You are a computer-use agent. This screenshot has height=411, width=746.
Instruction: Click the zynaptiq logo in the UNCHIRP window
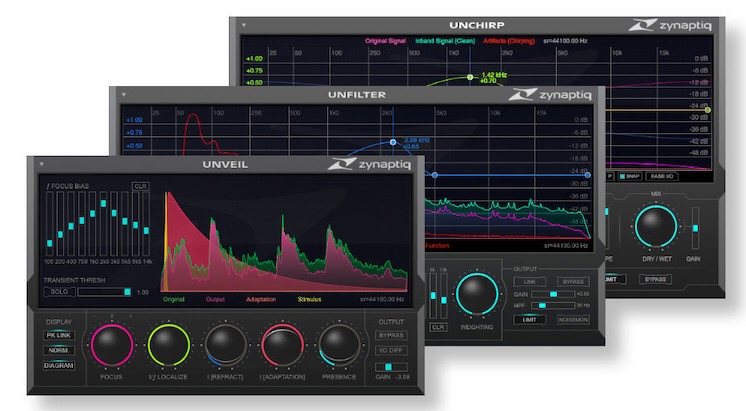[x=670, y=25]
